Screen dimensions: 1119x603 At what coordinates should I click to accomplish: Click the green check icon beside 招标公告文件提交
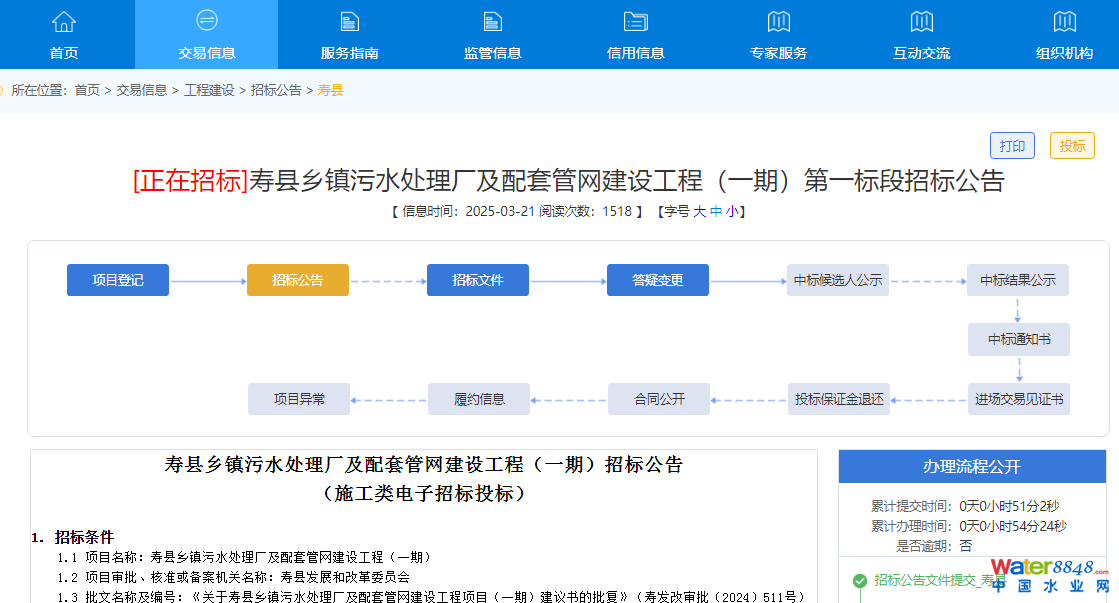point(858,580)
